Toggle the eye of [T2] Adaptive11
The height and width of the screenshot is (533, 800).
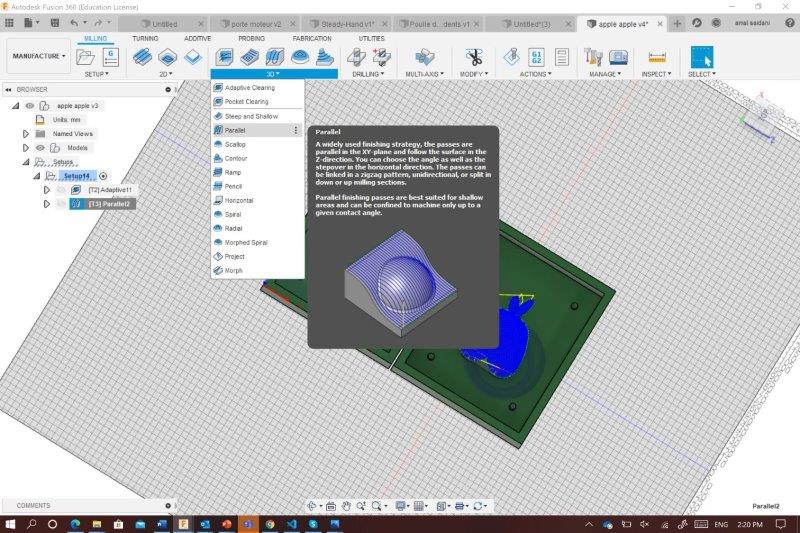coord(61,190)
